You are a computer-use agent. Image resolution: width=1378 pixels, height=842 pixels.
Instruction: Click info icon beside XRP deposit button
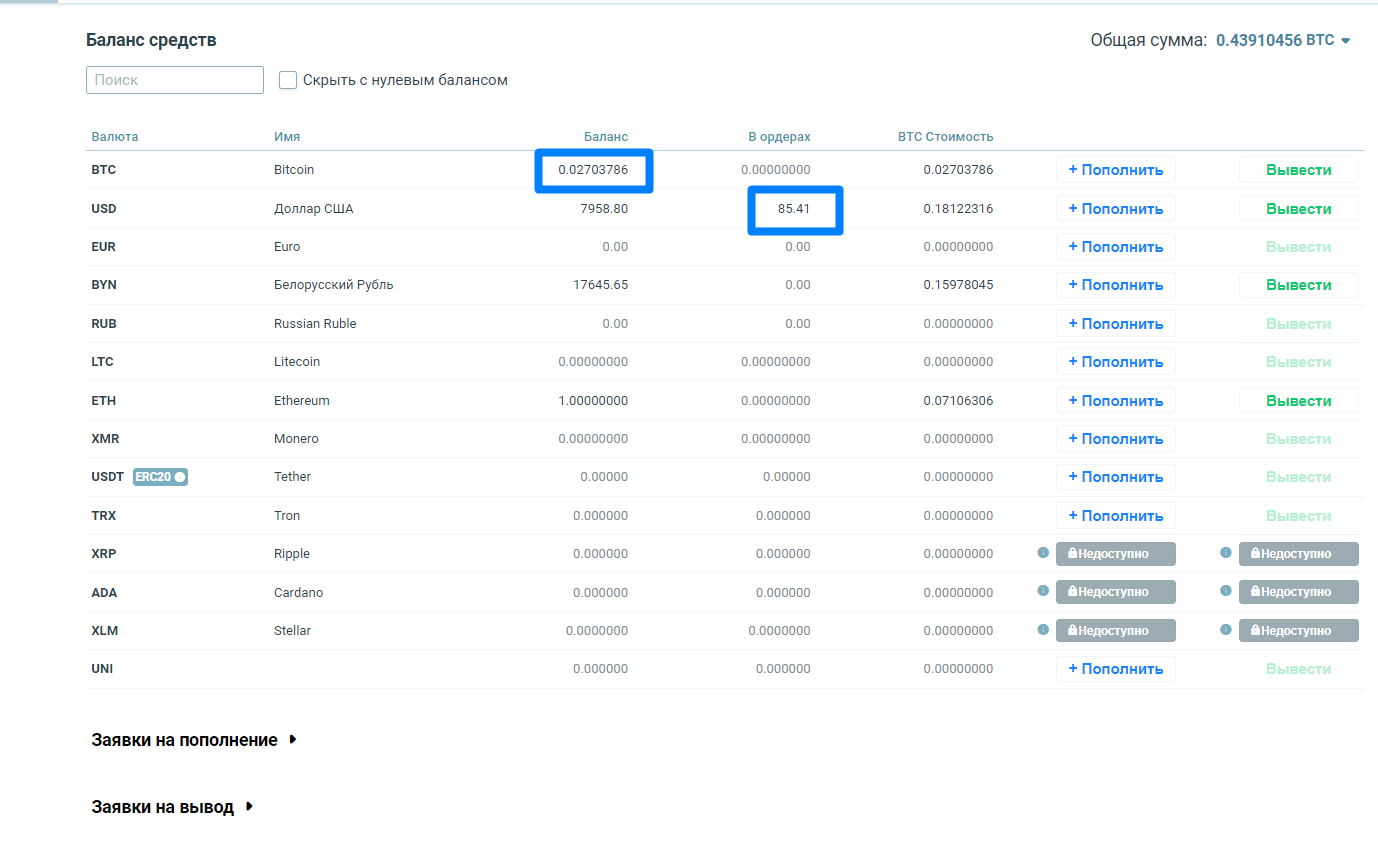tap(1043, 552)
